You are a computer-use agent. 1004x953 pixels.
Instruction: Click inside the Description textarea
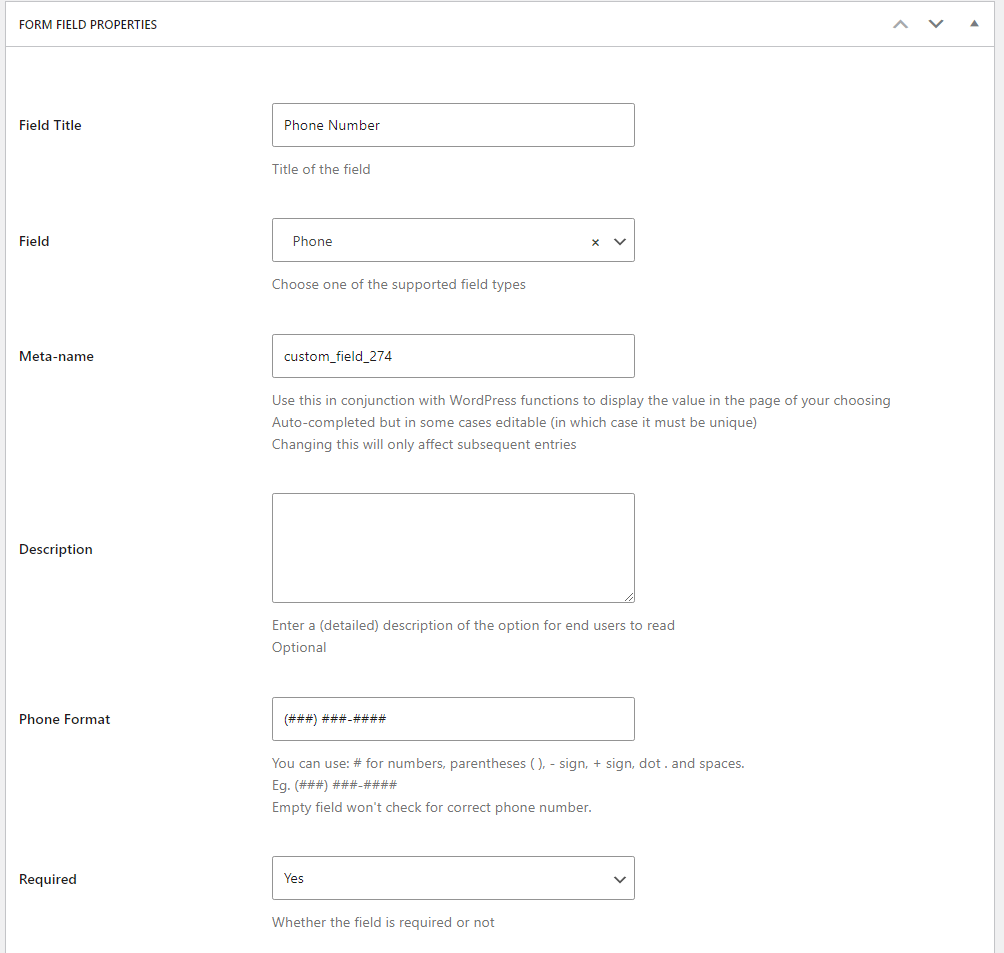coord(453,548)
